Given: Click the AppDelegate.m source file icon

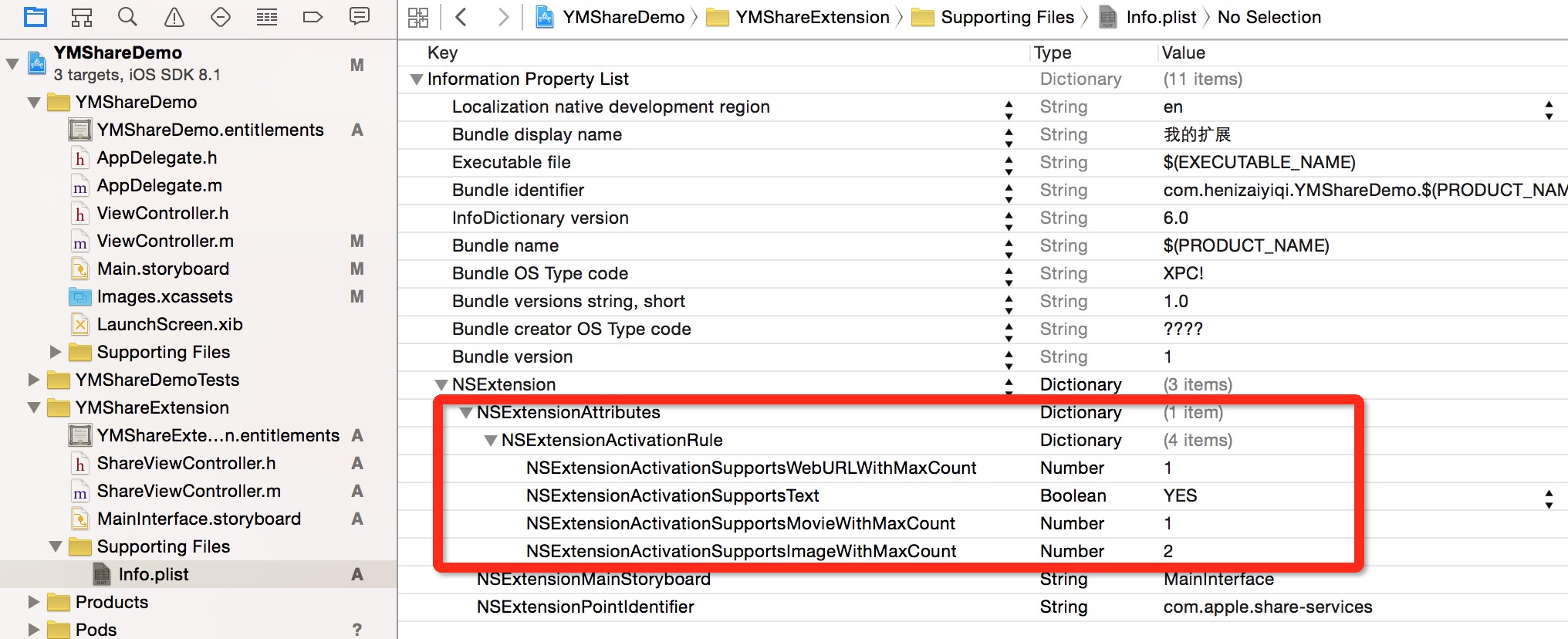Looking at the screenshot, I should click(x=80, y=186).
